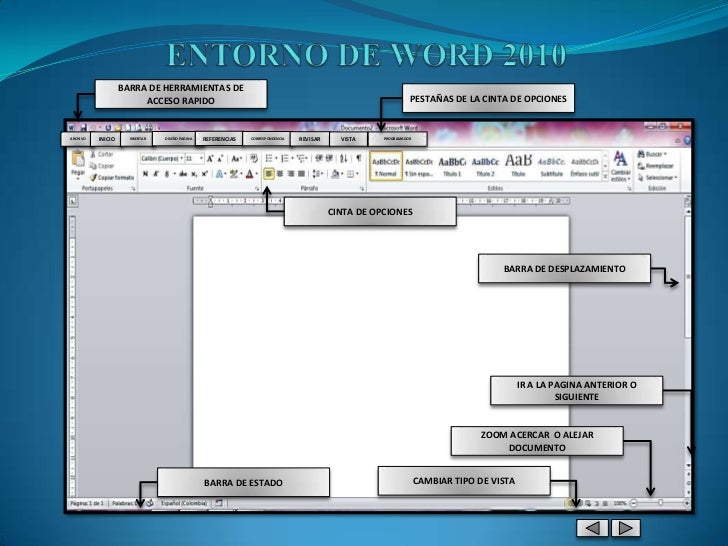The height and width of the screenshot is (546, 728).
Task: Click the decrease indent icon
Action: coord(319,159)
